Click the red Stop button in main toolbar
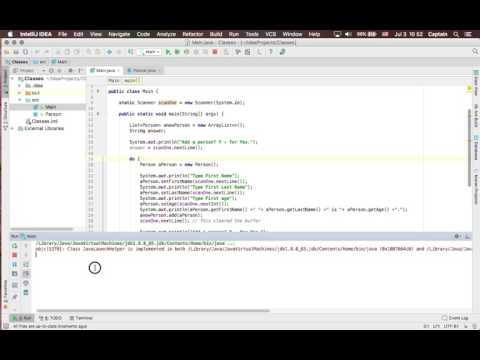 point(215,52)
